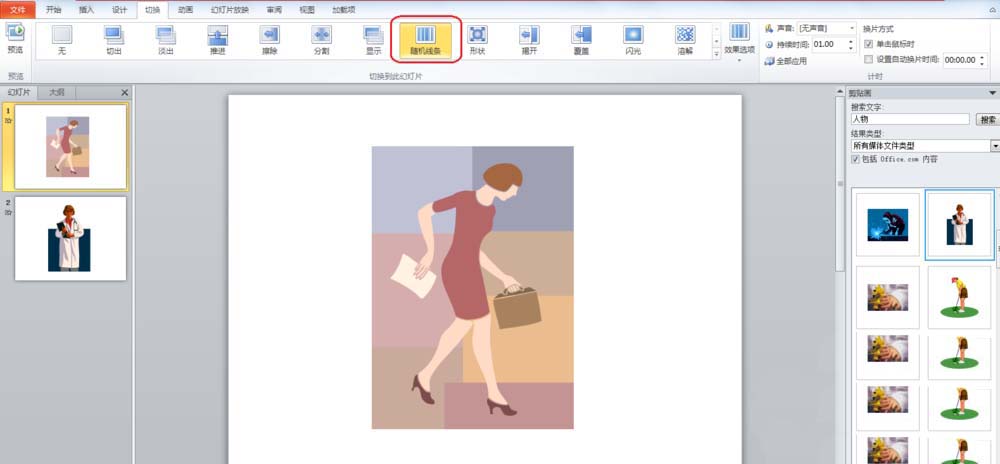
Task: Open the 动画 Animations tab
Action: click(186, 10)
